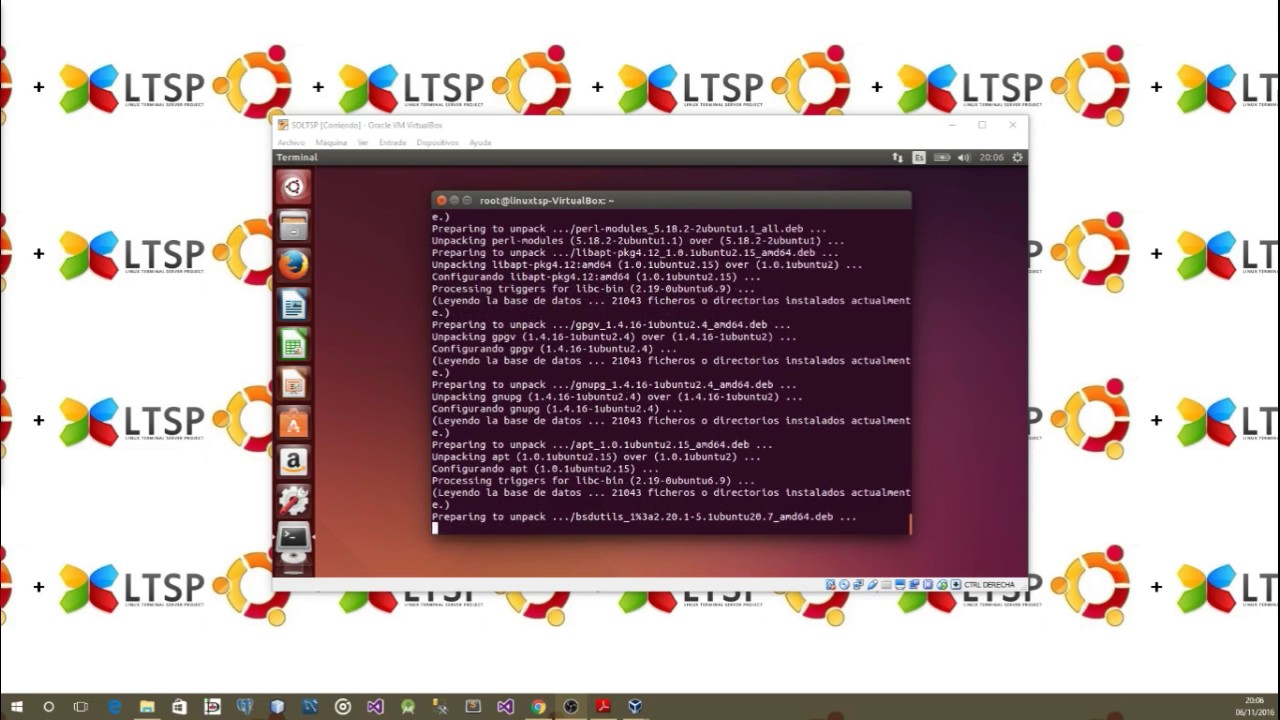This screenshot has width=1280, height=720.
Task: Open LibreOffice Writer in the launcher
Action: (x=293, y=305)
